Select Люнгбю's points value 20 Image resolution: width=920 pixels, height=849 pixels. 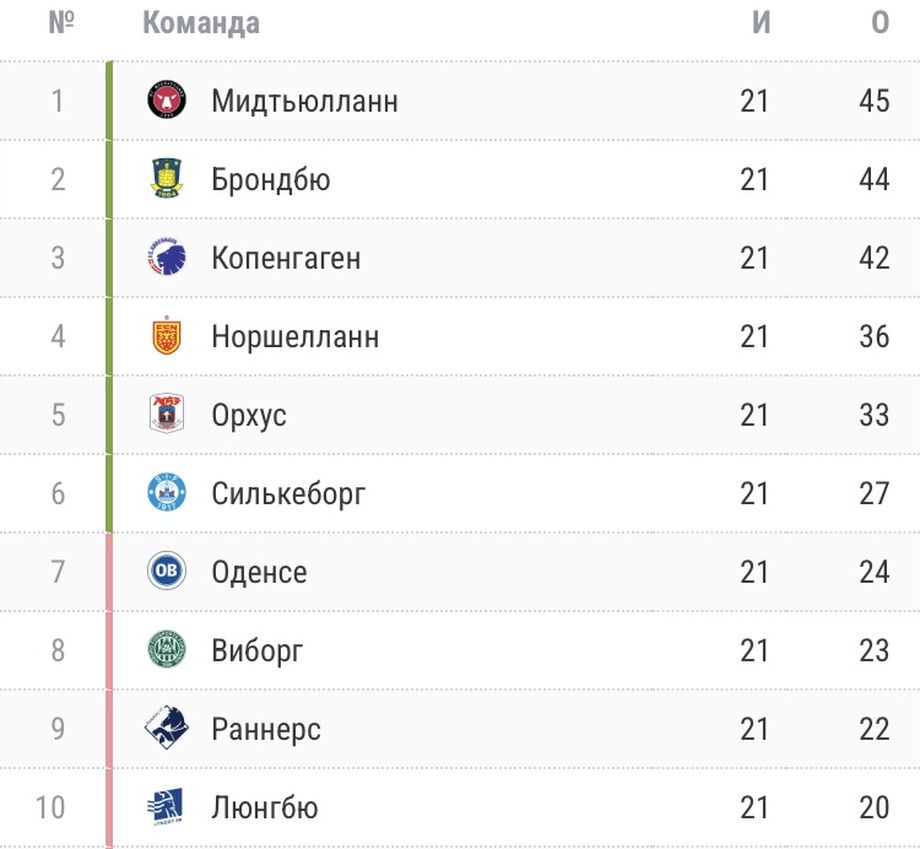coord(874,806)
